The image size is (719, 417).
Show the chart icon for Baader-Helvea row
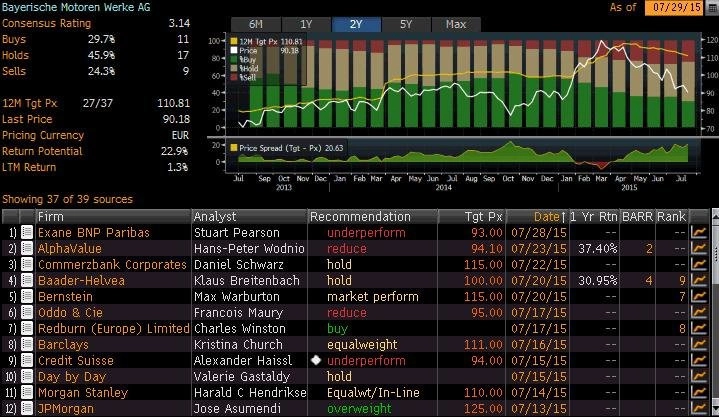coord(699,280)
